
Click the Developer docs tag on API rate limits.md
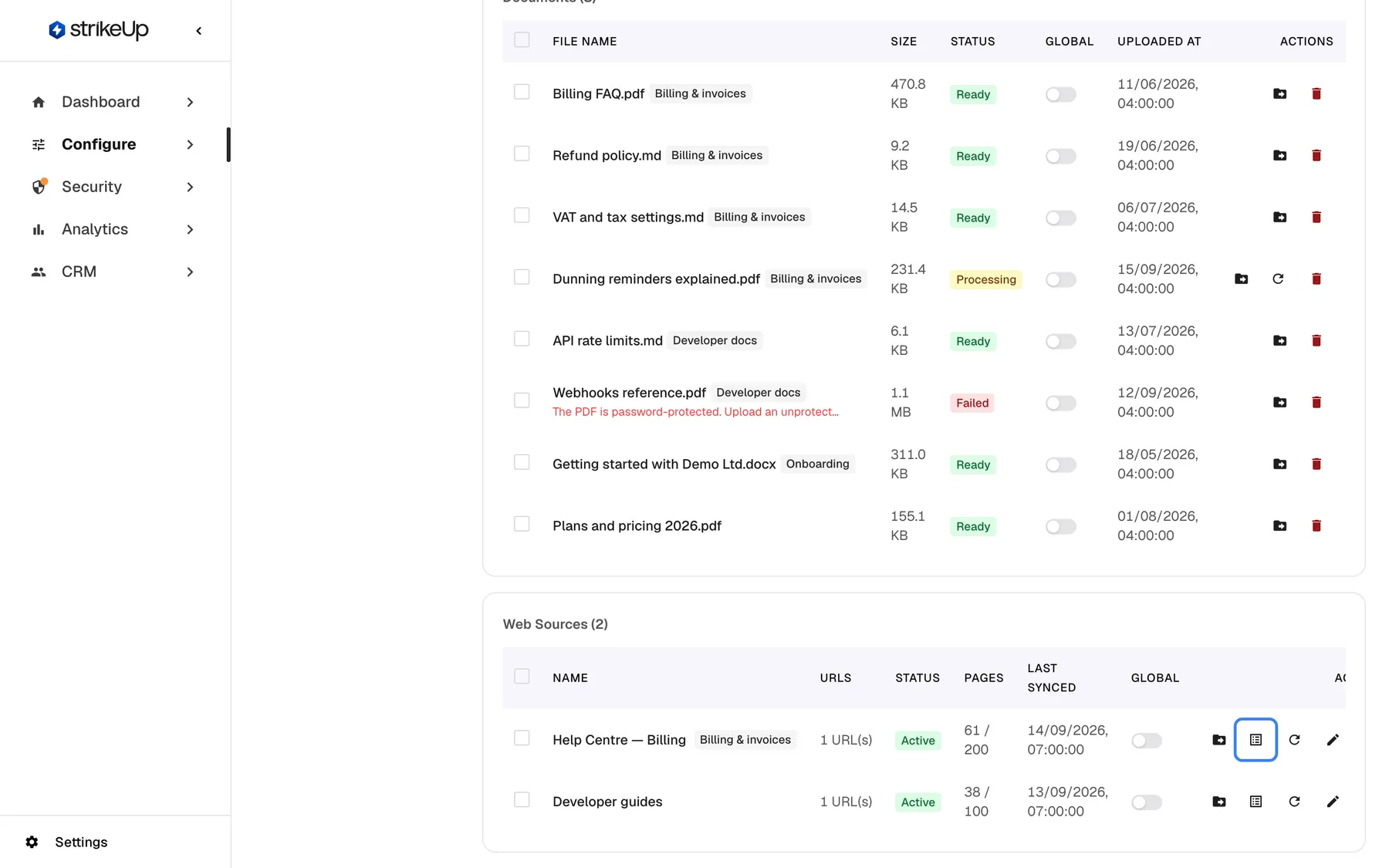coord(715,340)
